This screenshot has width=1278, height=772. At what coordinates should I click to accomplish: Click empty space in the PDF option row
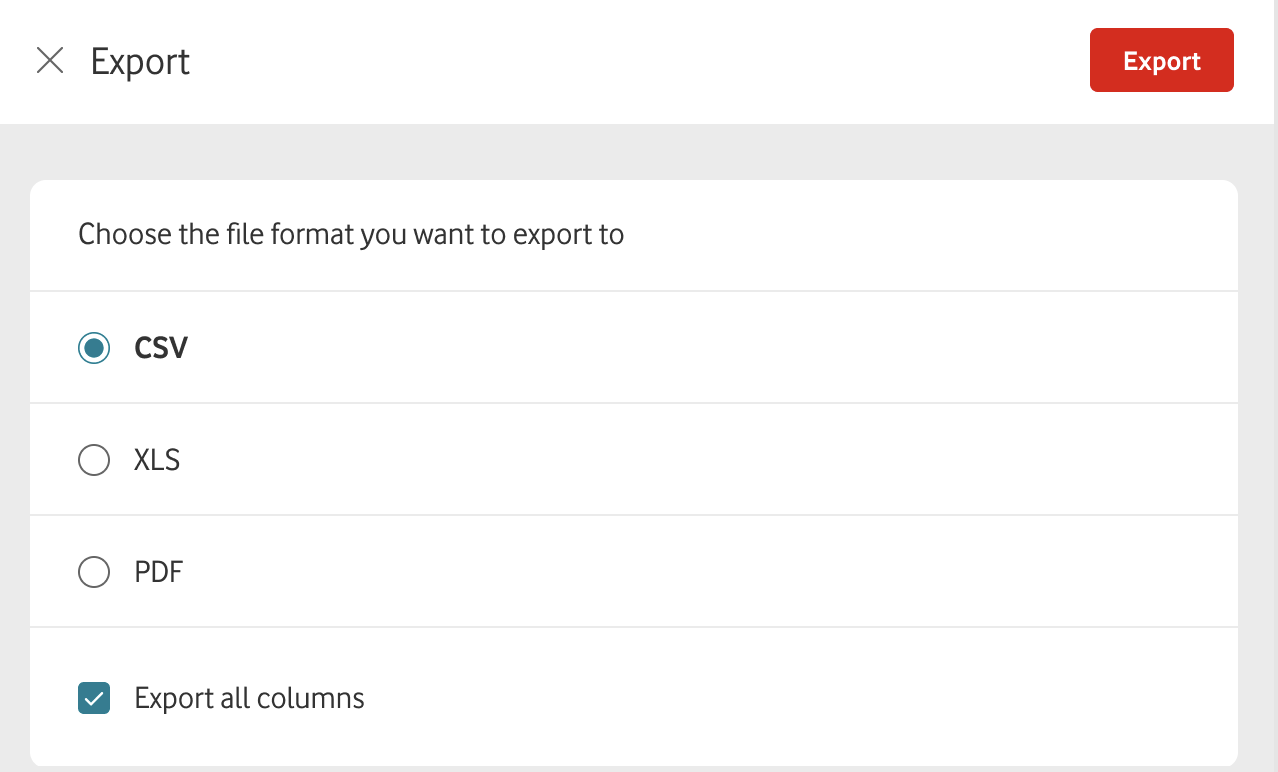point(700,572)
